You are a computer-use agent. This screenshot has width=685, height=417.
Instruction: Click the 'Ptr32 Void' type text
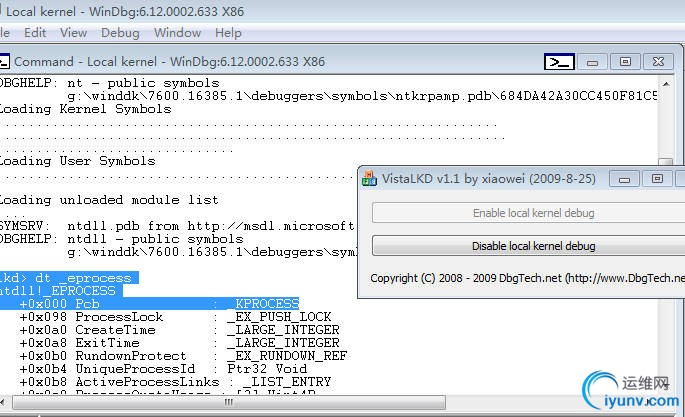pyautogui.click(x=267, y=369)
